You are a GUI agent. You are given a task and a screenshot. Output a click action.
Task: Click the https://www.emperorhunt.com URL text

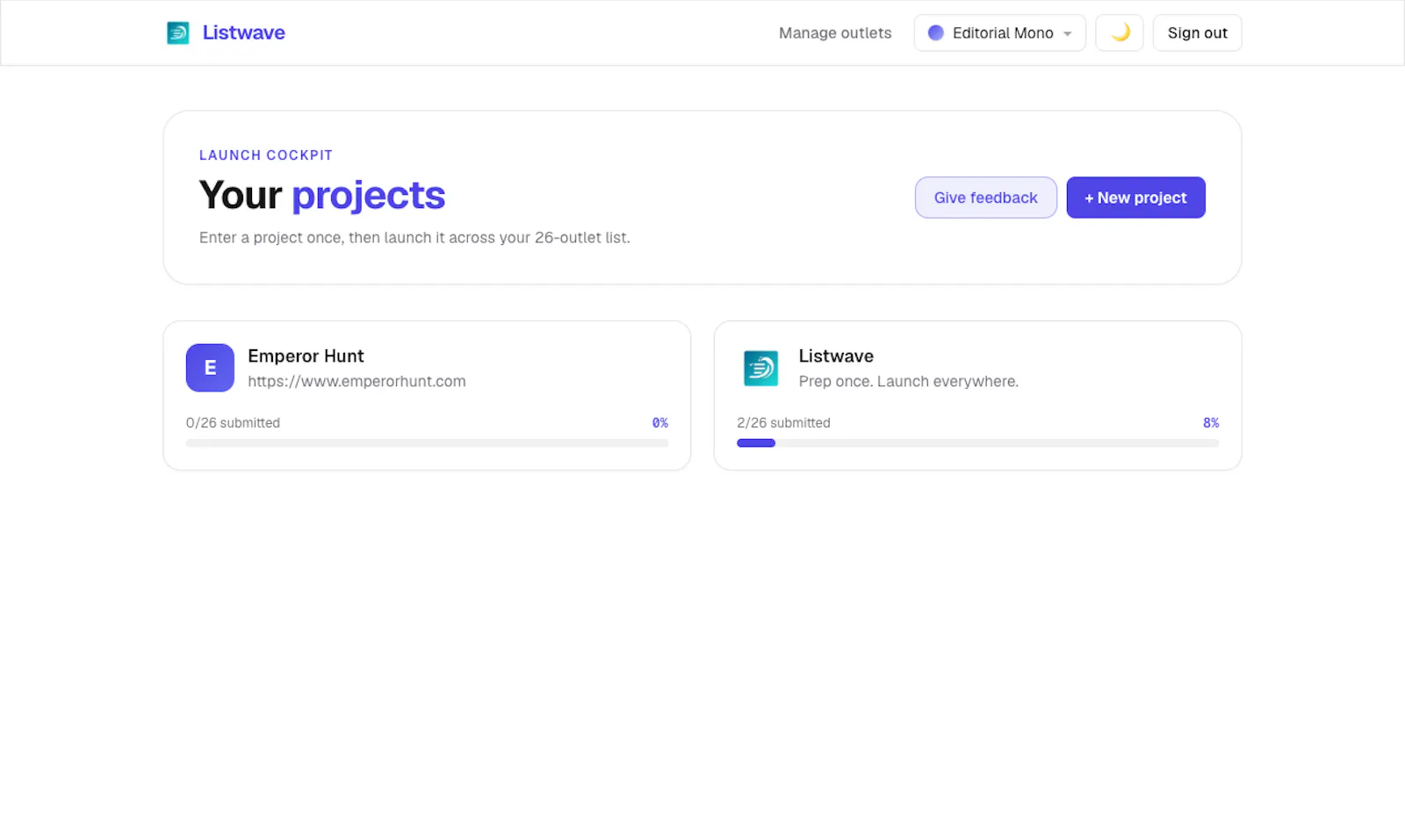357,381
